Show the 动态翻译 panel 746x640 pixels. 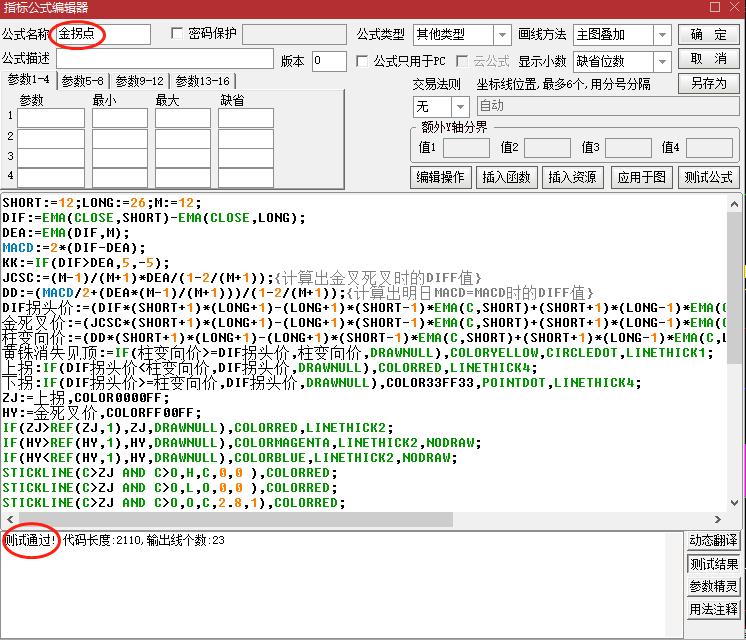[714, 541]
